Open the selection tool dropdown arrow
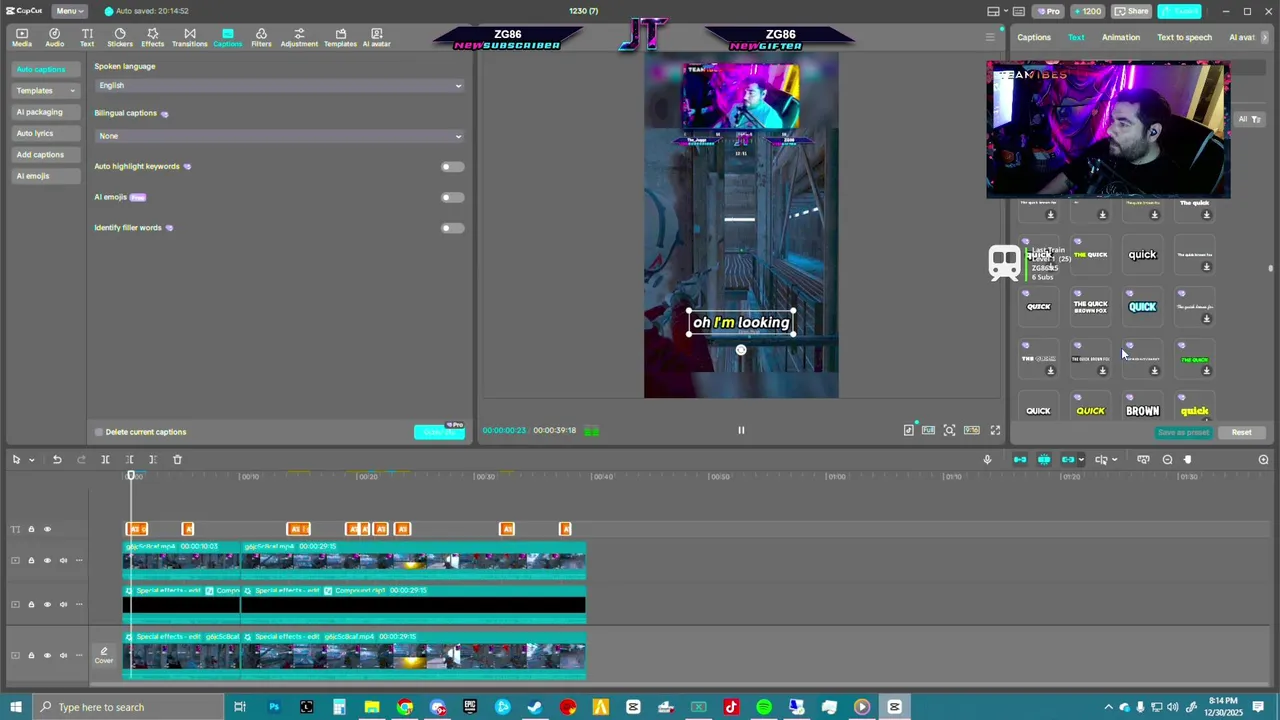 [31, 460]
